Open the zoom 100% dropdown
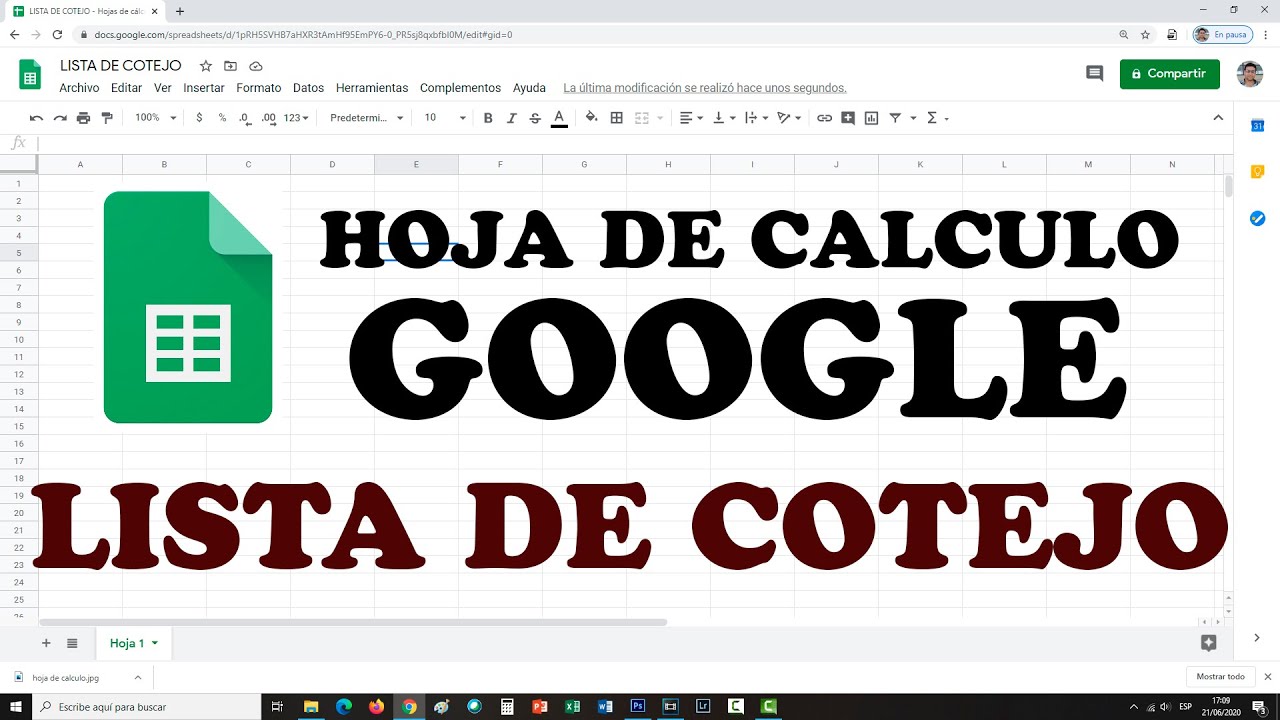The image size is (1280, 720). click(156, 118)
